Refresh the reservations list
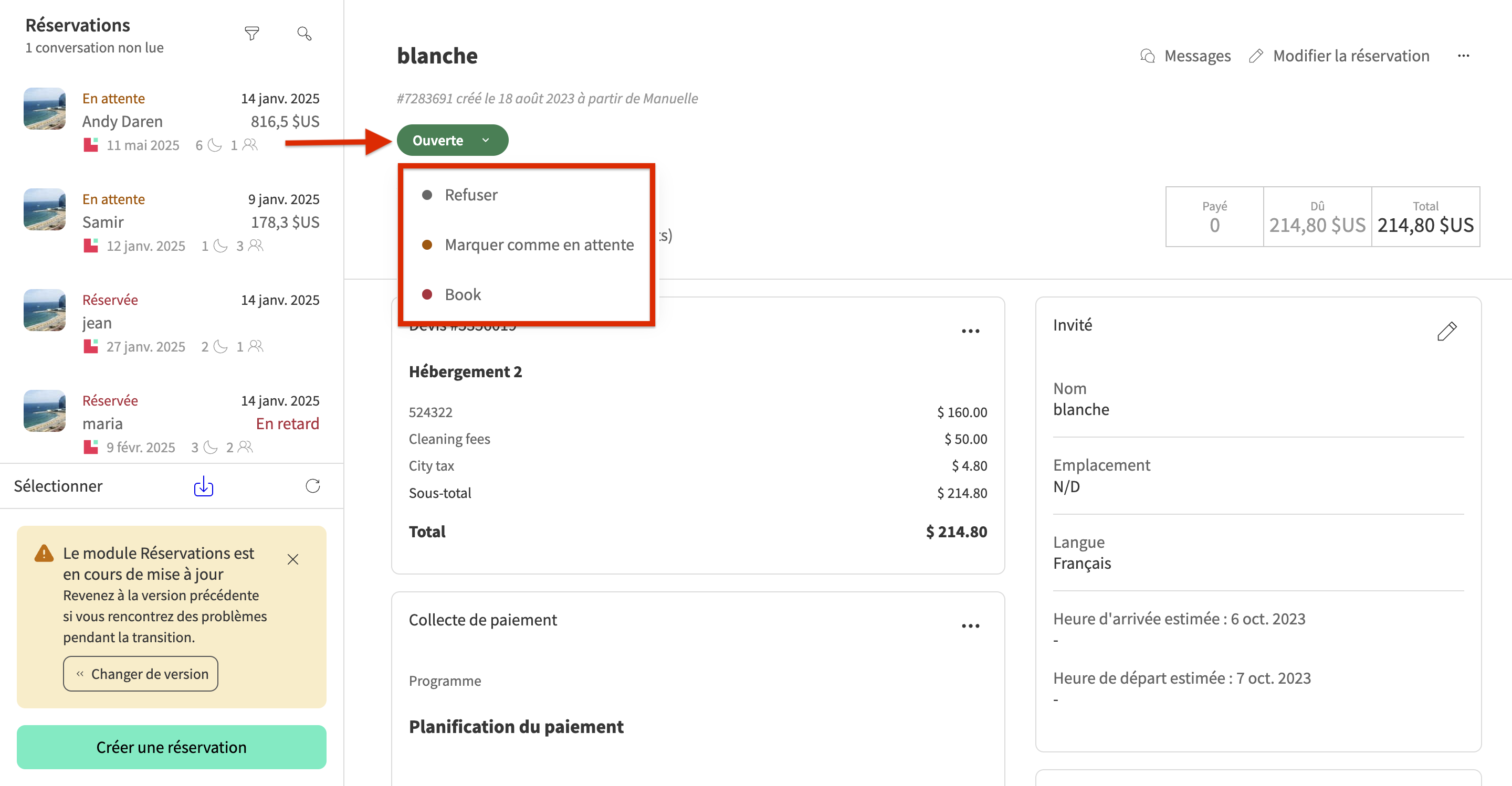 [x=313, y=486]
